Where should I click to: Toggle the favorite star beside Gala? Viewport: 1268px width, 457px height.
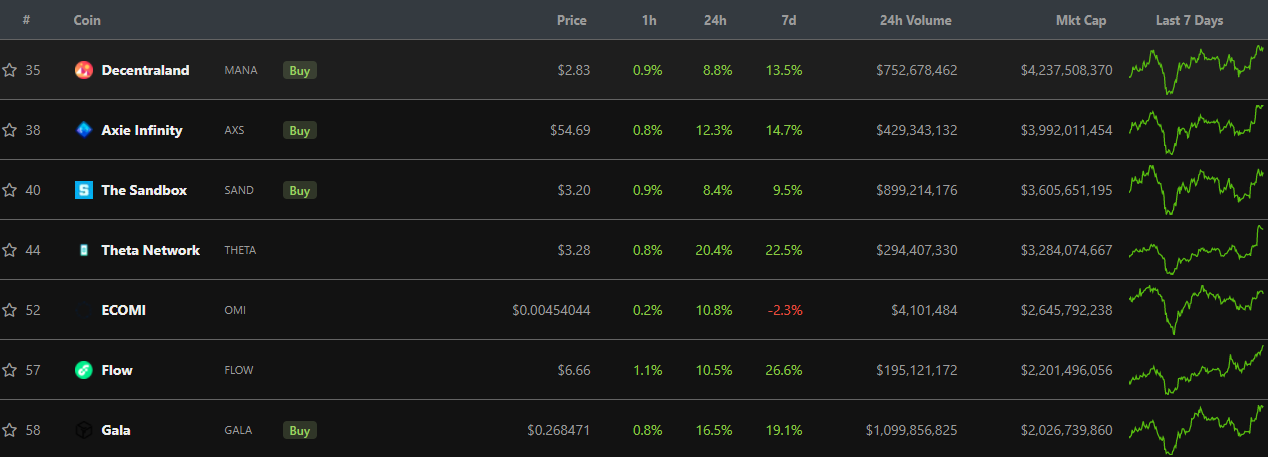(10, 430)
